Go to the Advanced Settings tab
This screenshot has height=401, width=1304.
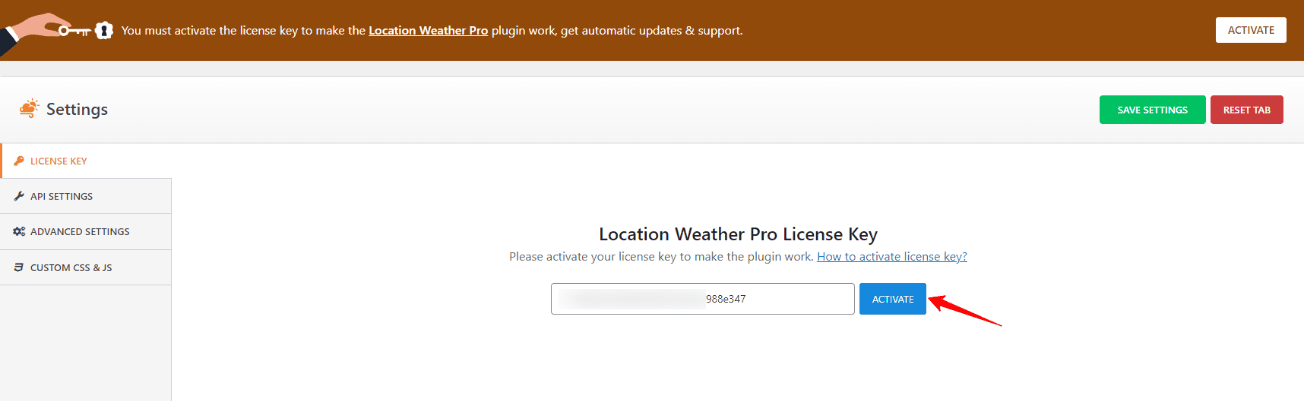[x=79, y=231]
